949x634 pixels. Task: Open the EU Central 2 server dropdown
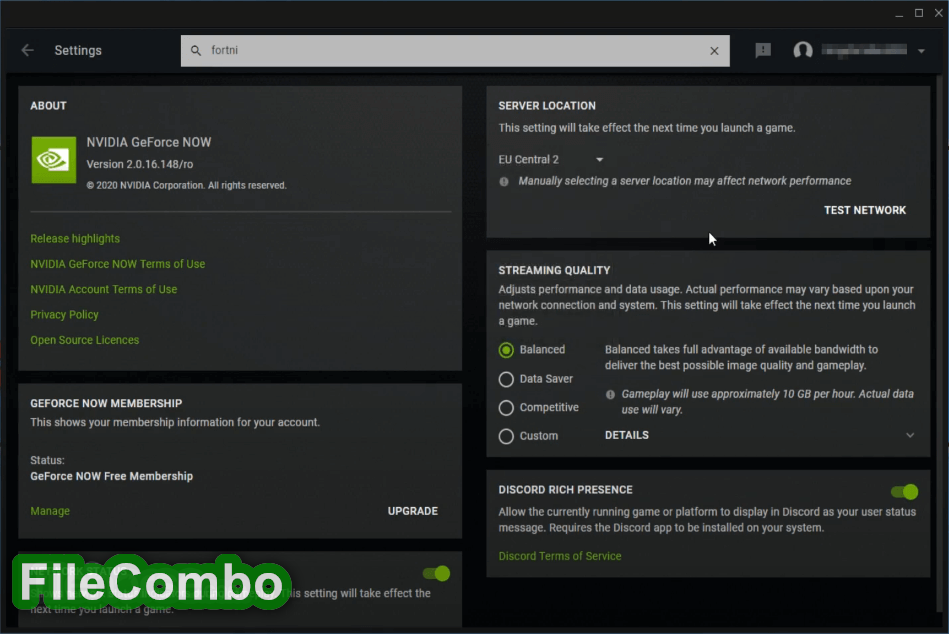(551, 160)
